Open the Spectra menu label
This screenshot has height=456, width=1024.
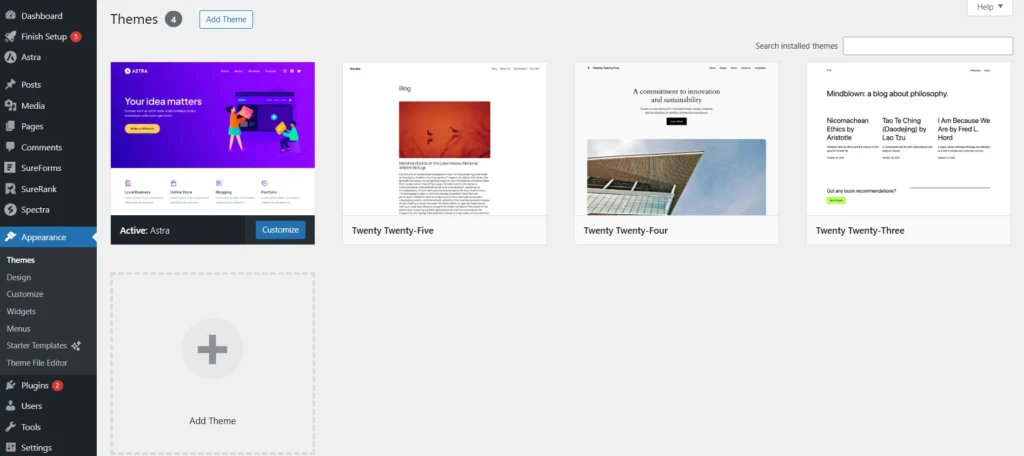tap(35, 210)
